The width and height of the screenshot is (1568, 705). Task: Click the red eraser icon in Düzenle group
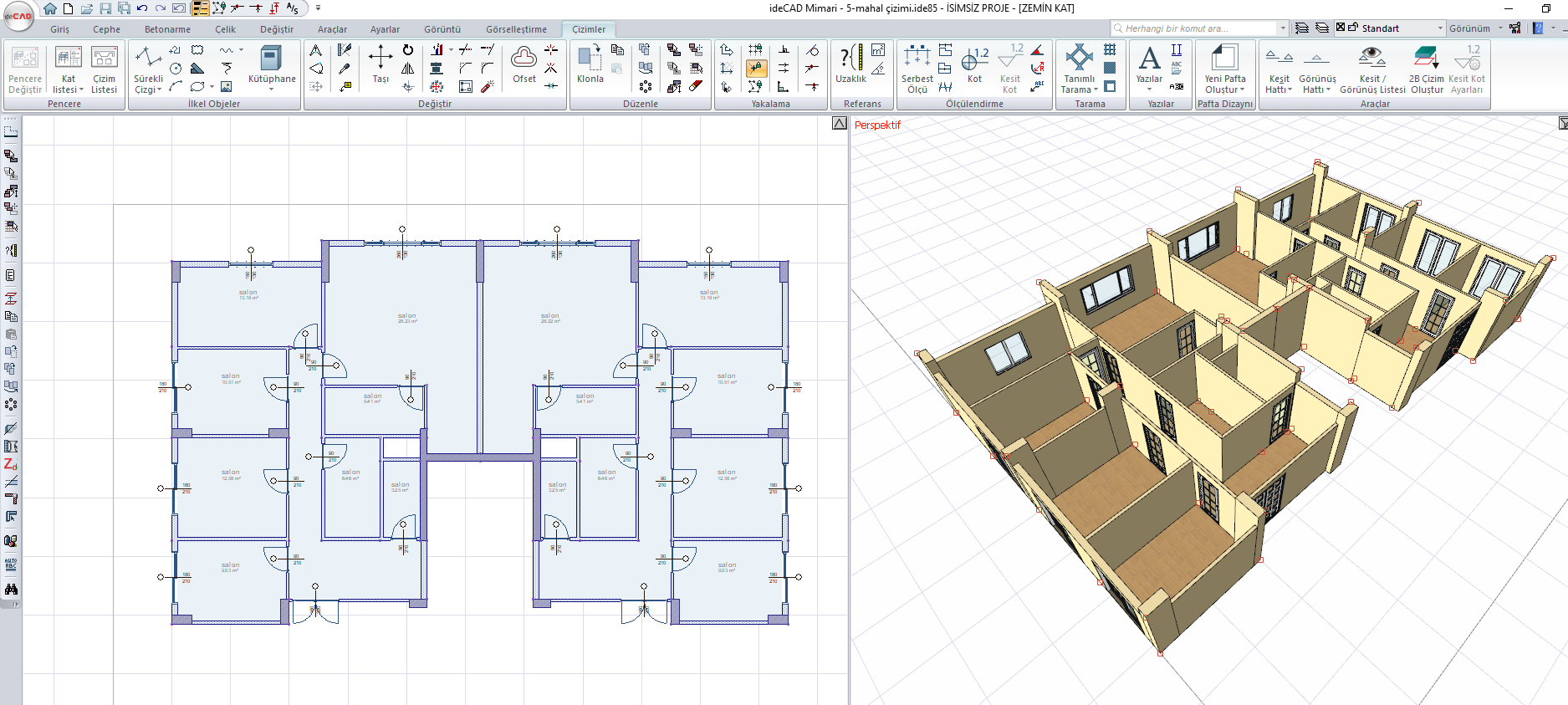pyautogui.click(x=696, y=86)
